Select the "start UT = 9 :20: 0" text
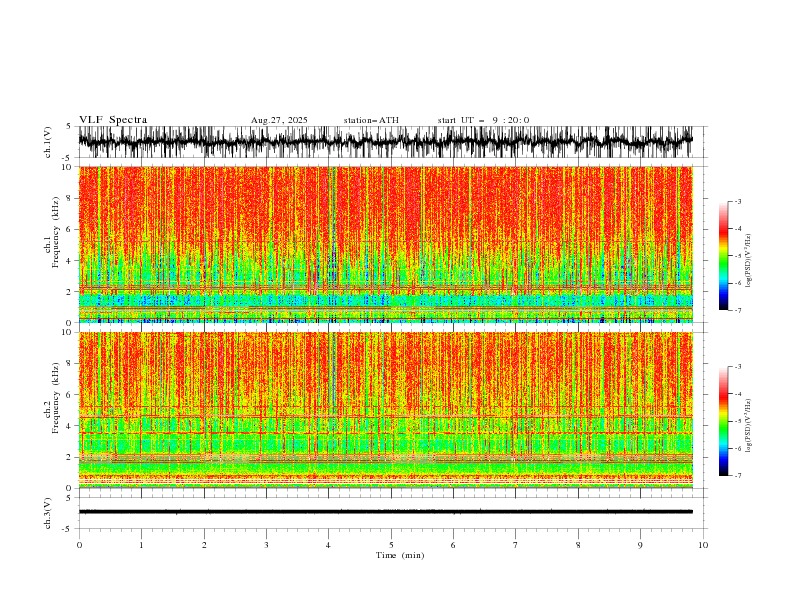Viewport: 792px width, 612px height. point(483,120)
